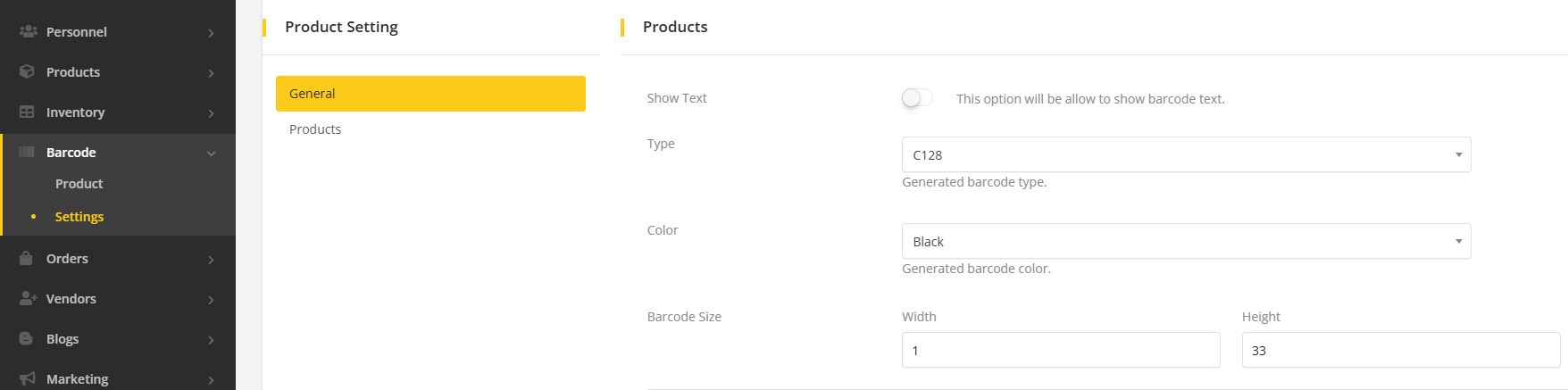Click the Barcode icon in sidebar
1568x390 pixels.
coord(28,152)
